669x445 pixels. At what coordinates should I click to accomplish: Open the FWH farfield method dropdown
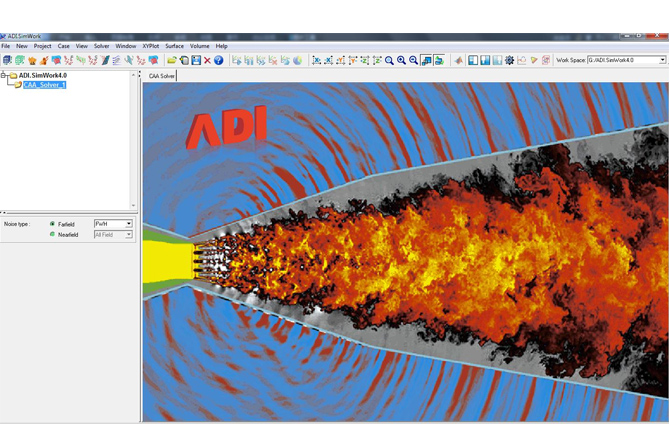[128, 223]
